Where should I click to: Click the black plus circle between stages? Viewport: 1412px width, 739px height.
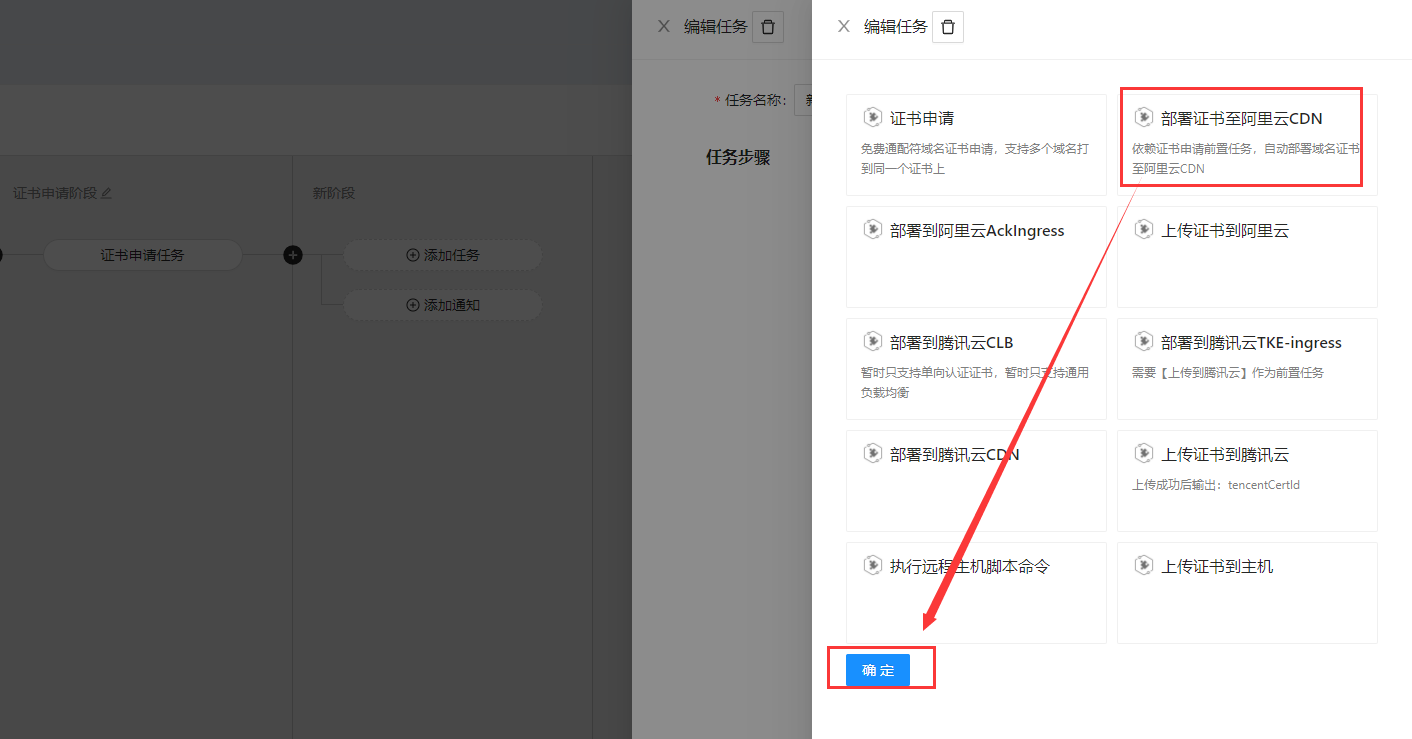pos(293,255)
